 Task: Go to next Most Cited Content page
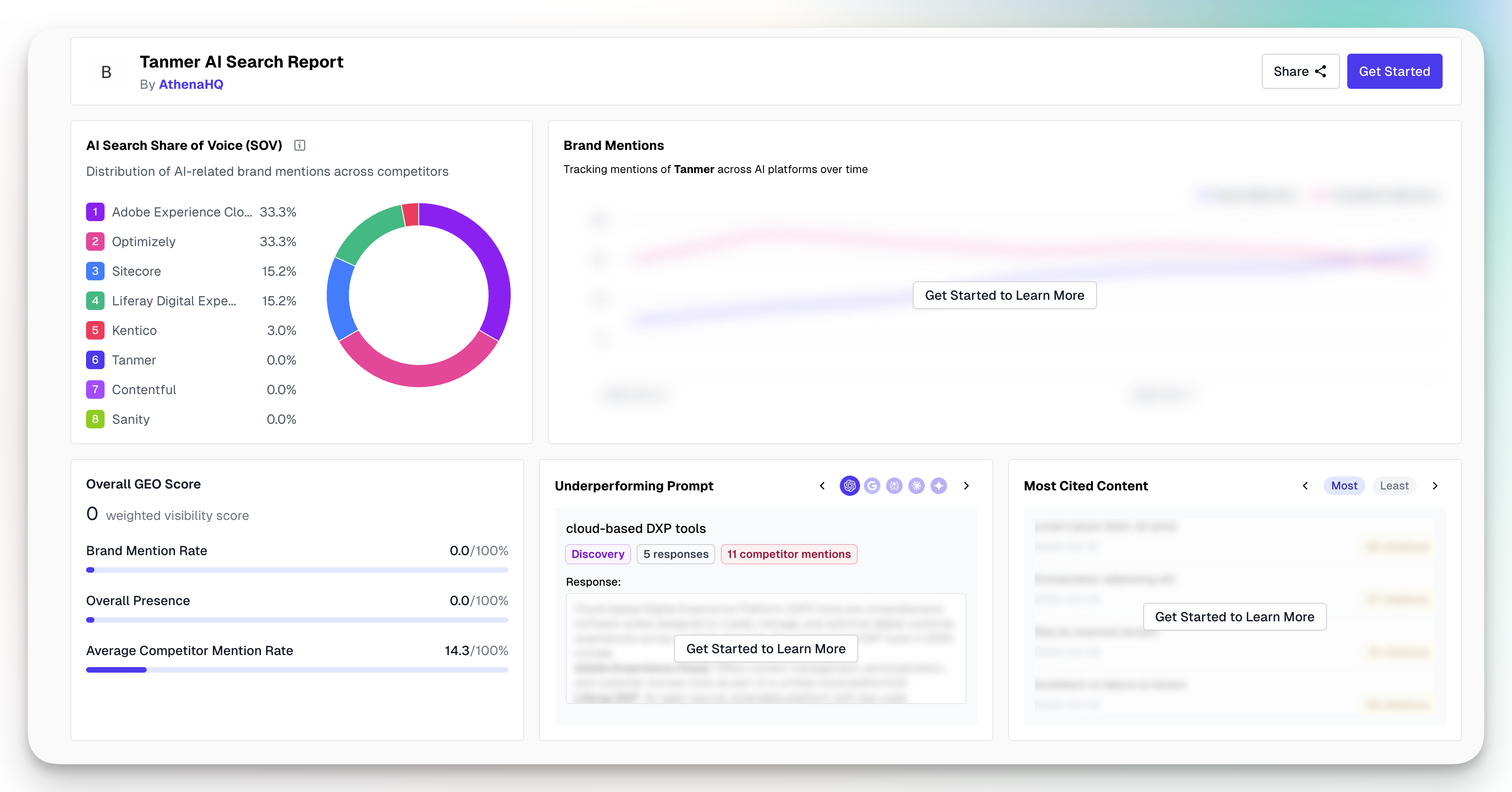pyautogui.click(x=1435, y=486)
